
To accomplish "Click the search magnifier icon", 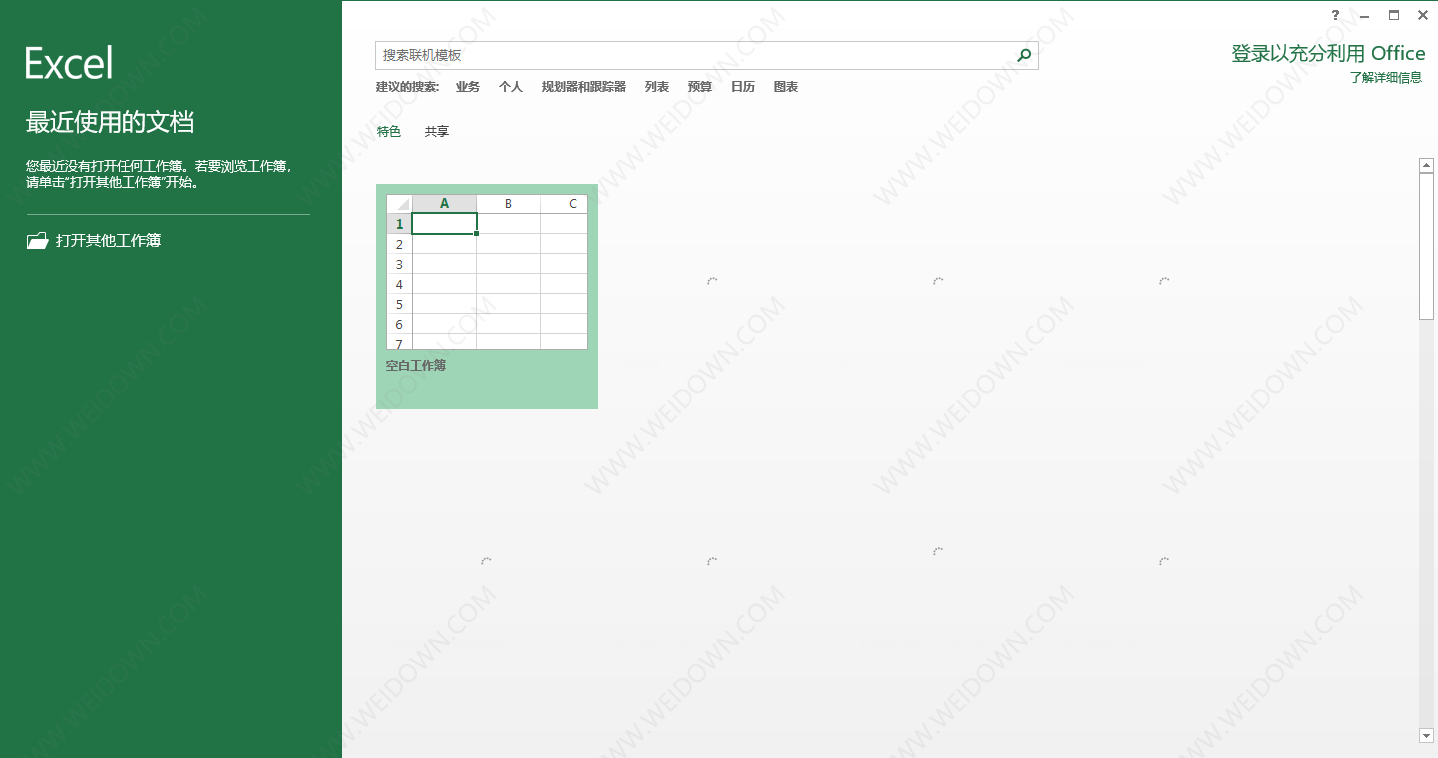I will click(x=1023, y=56).
